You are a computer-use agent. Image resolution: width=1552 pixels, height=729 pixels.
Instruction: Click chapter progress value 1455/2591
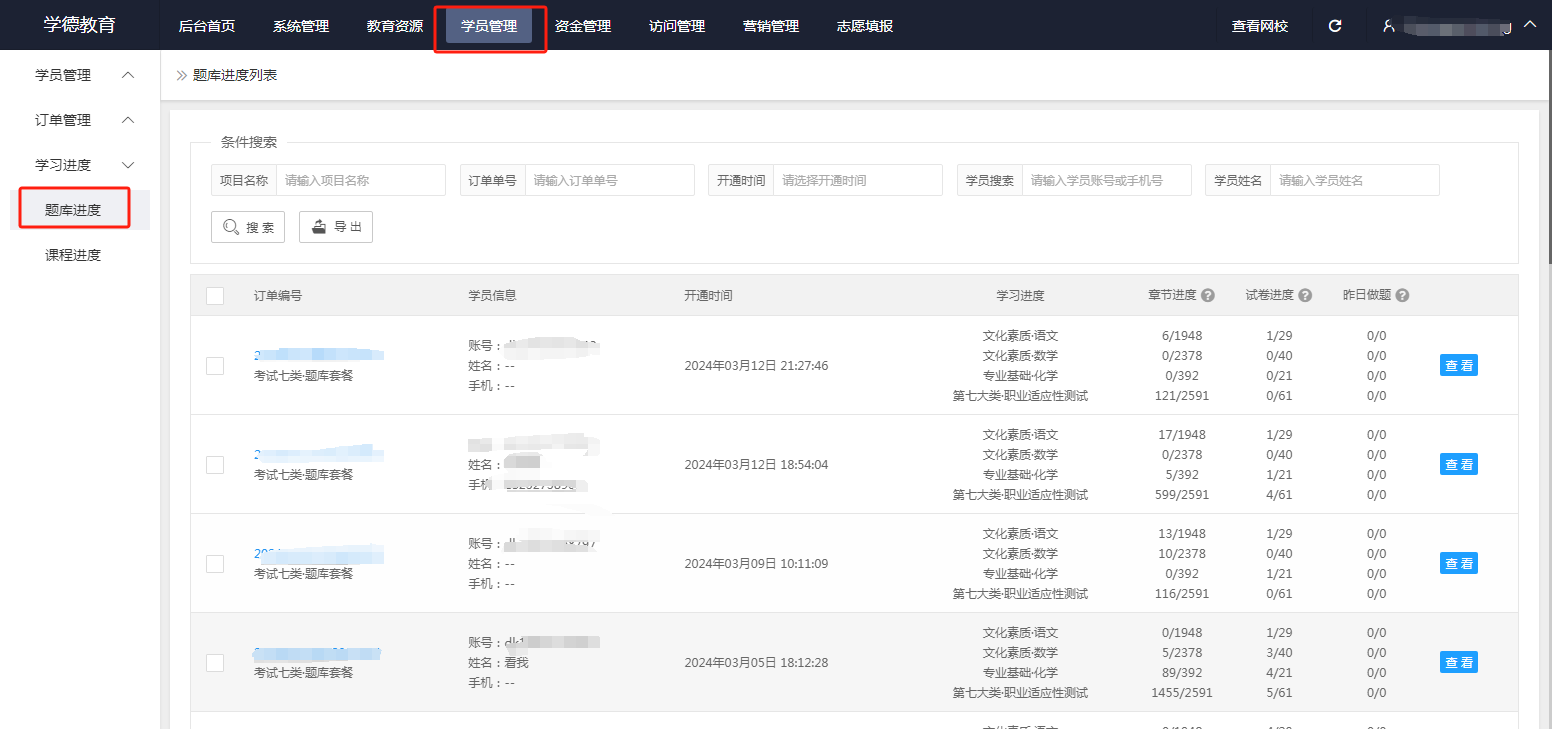coord(1180,693)
